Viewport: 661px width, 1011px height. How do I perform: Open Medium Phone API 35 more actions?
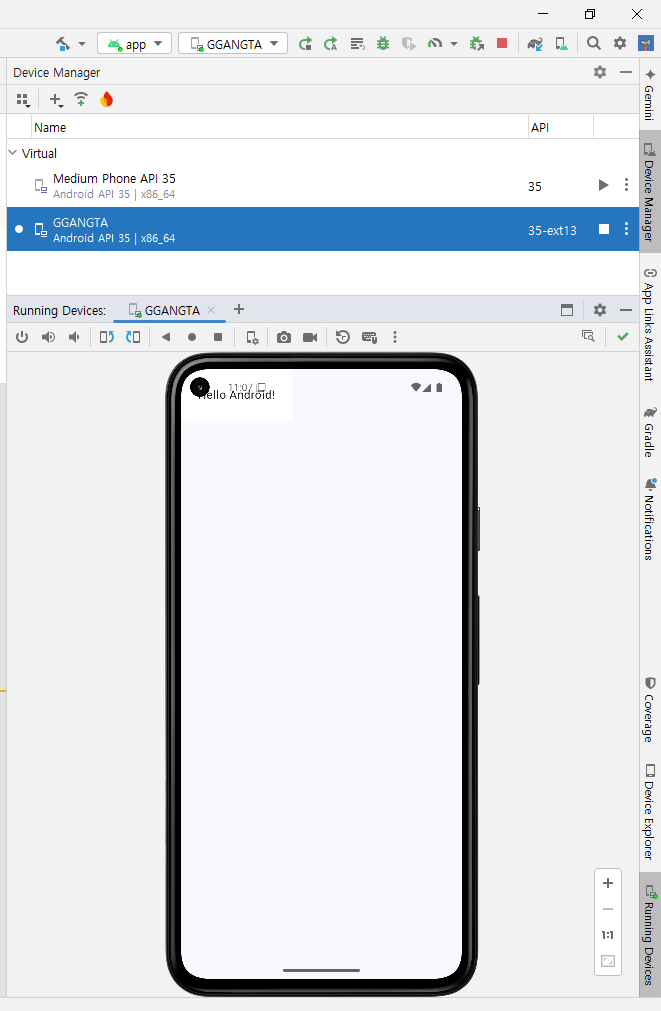626,185
